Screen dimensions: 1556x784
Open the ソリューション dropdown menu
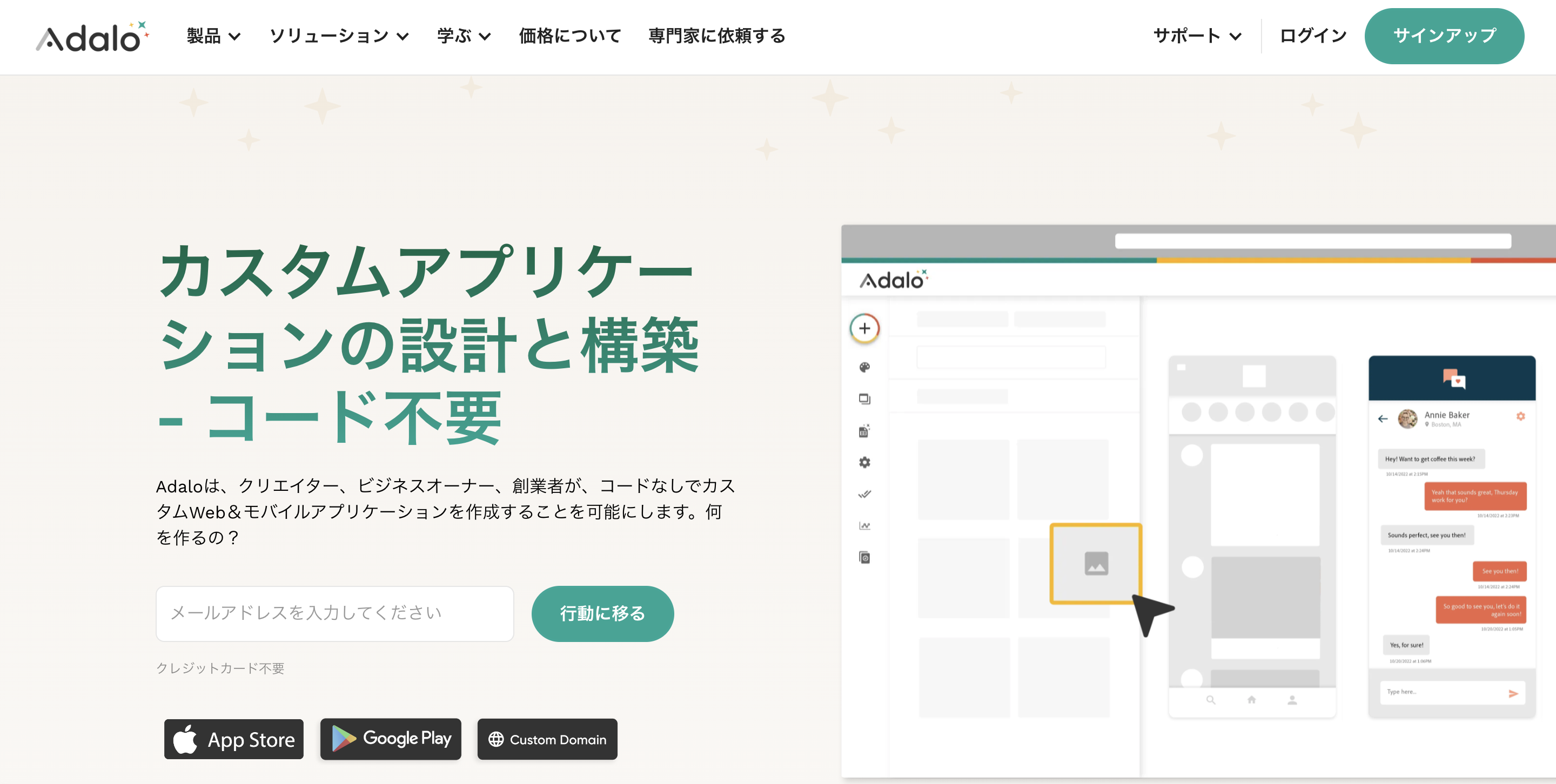pos(339,36)
